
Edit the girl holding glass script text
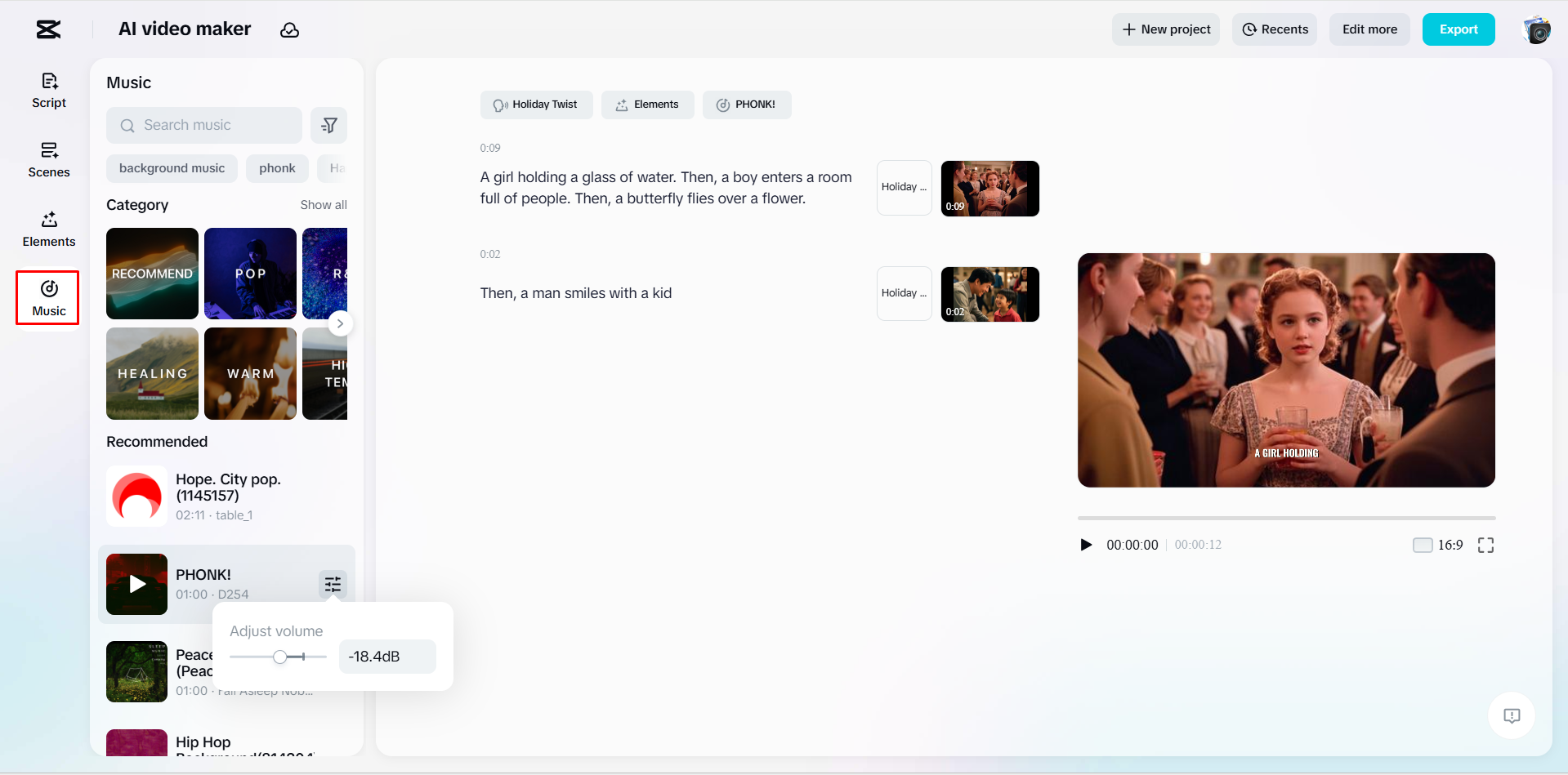pyautogui.click(x=666, y=188)
